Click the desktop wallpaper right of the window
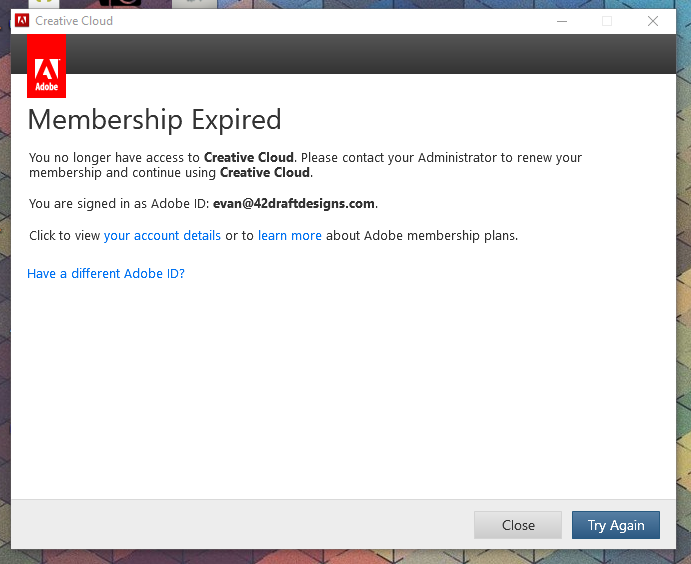Screen dimensions: 691x564 point(684,282)
